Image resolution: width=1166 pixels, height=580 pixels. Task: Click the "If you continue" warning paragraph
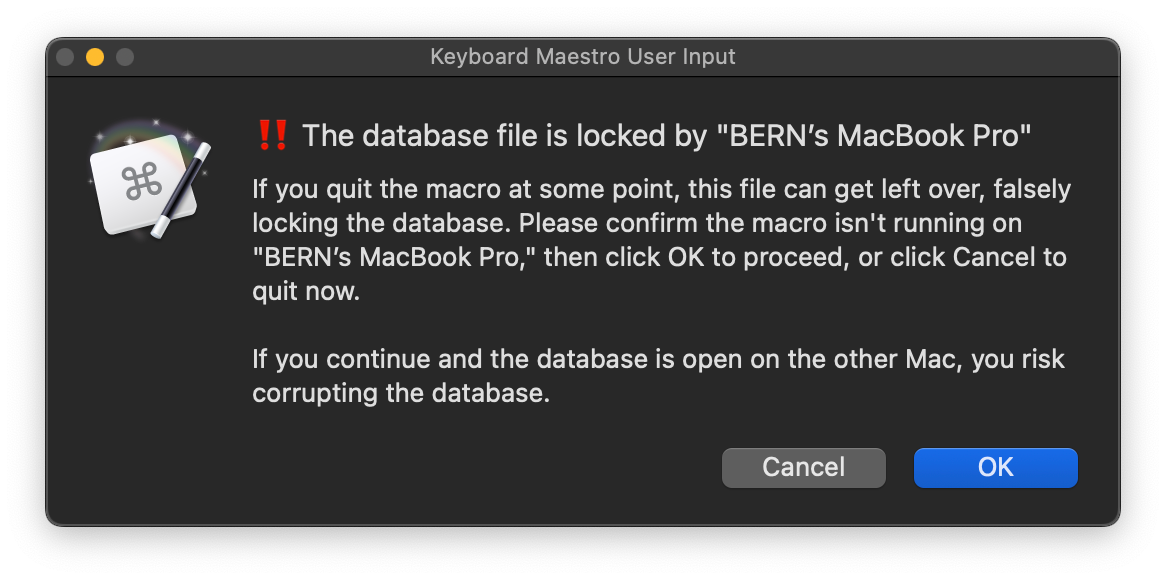(x=658, y=376)
